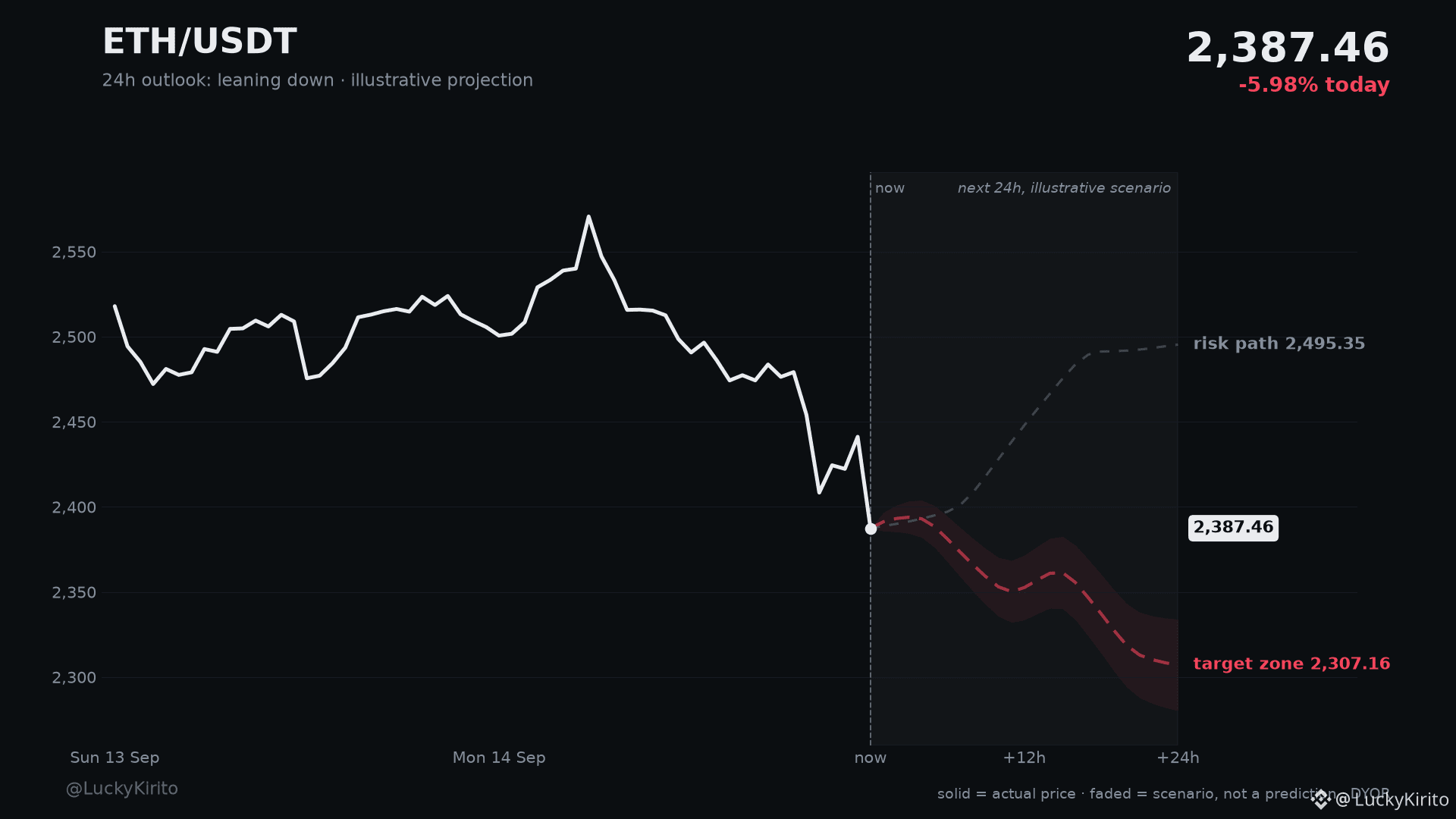The width and height of the screenshot is (1456, 819).
Task: Click the next 24h illustrative scenario caption
Action: 1064,188
